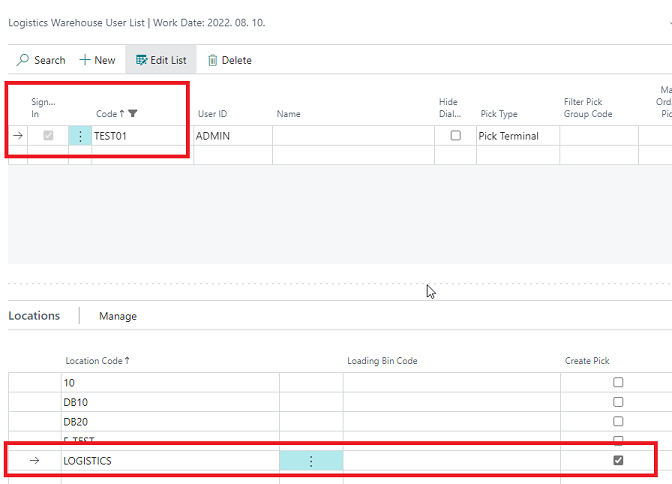
Task: Click the DB10 location code cell
Action: [170, 402]
